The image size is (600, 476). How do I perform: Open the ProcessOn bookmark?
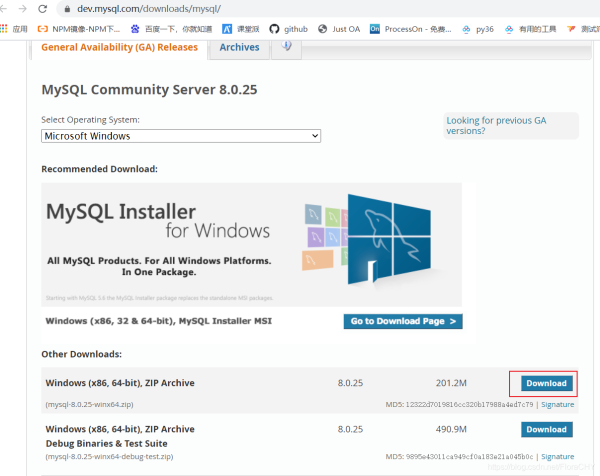coord(415,30)
